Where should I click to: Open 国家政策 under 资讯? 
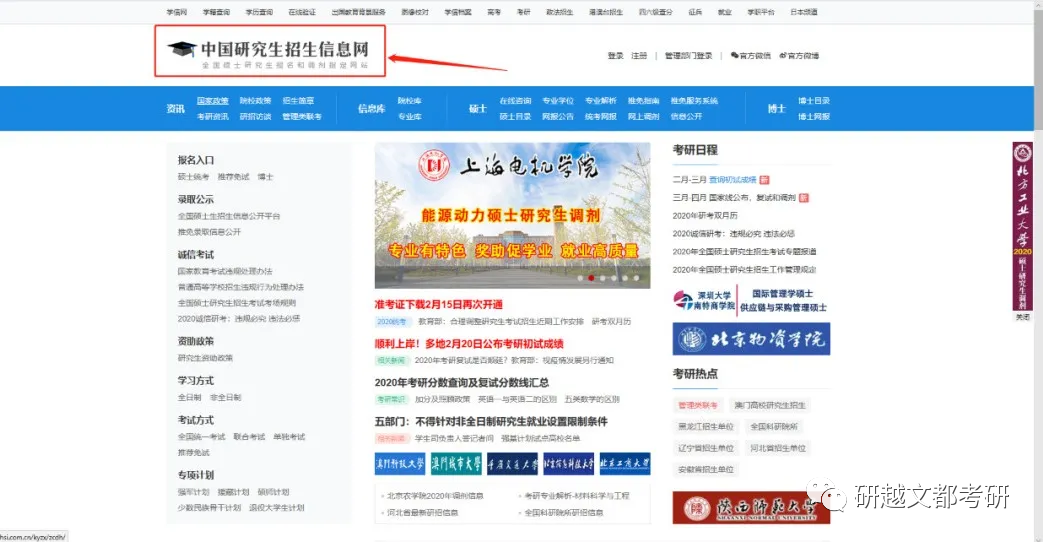coord(213,100)
